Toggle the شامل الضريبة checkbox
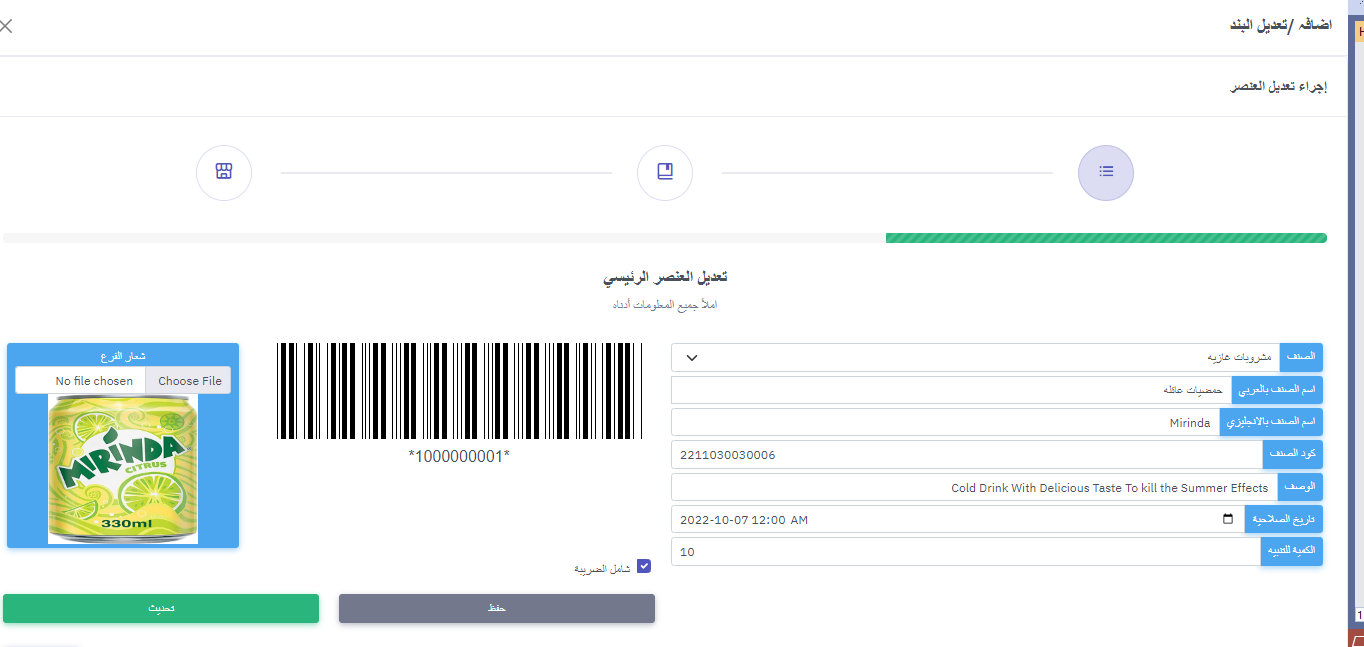This screenshot has height=647, width=1364. tap(644, 567)
